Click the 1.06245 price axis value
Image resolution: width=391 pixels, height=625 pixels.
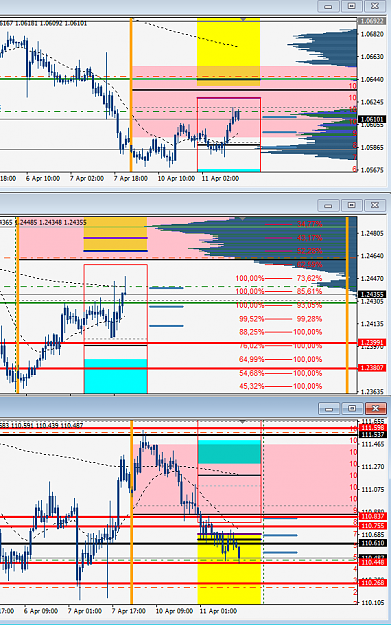pyautogui.click(x=372, y=102)
